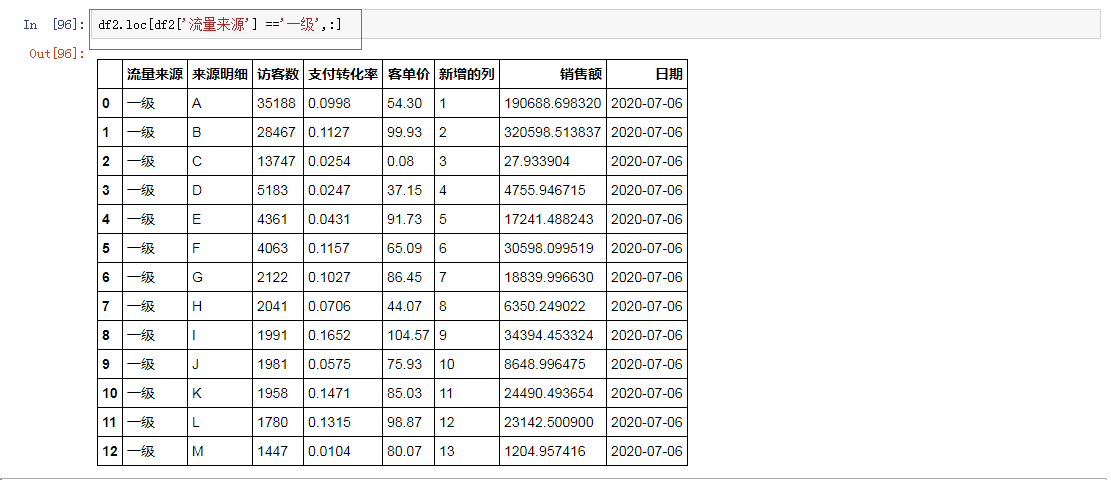1111x480 pixels.
Task: Click row index 0 in the table
Action: coord(106,103)
